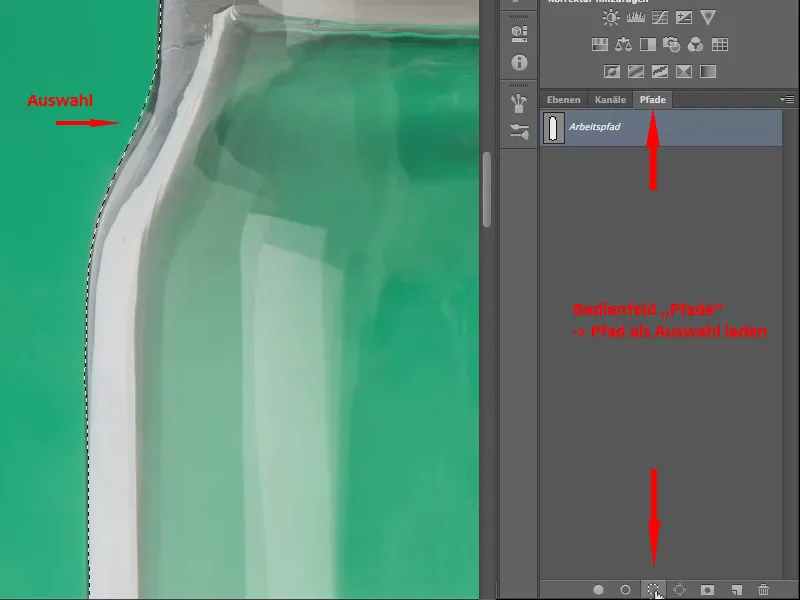Open the Pfade panel options menu

[787, 99]
